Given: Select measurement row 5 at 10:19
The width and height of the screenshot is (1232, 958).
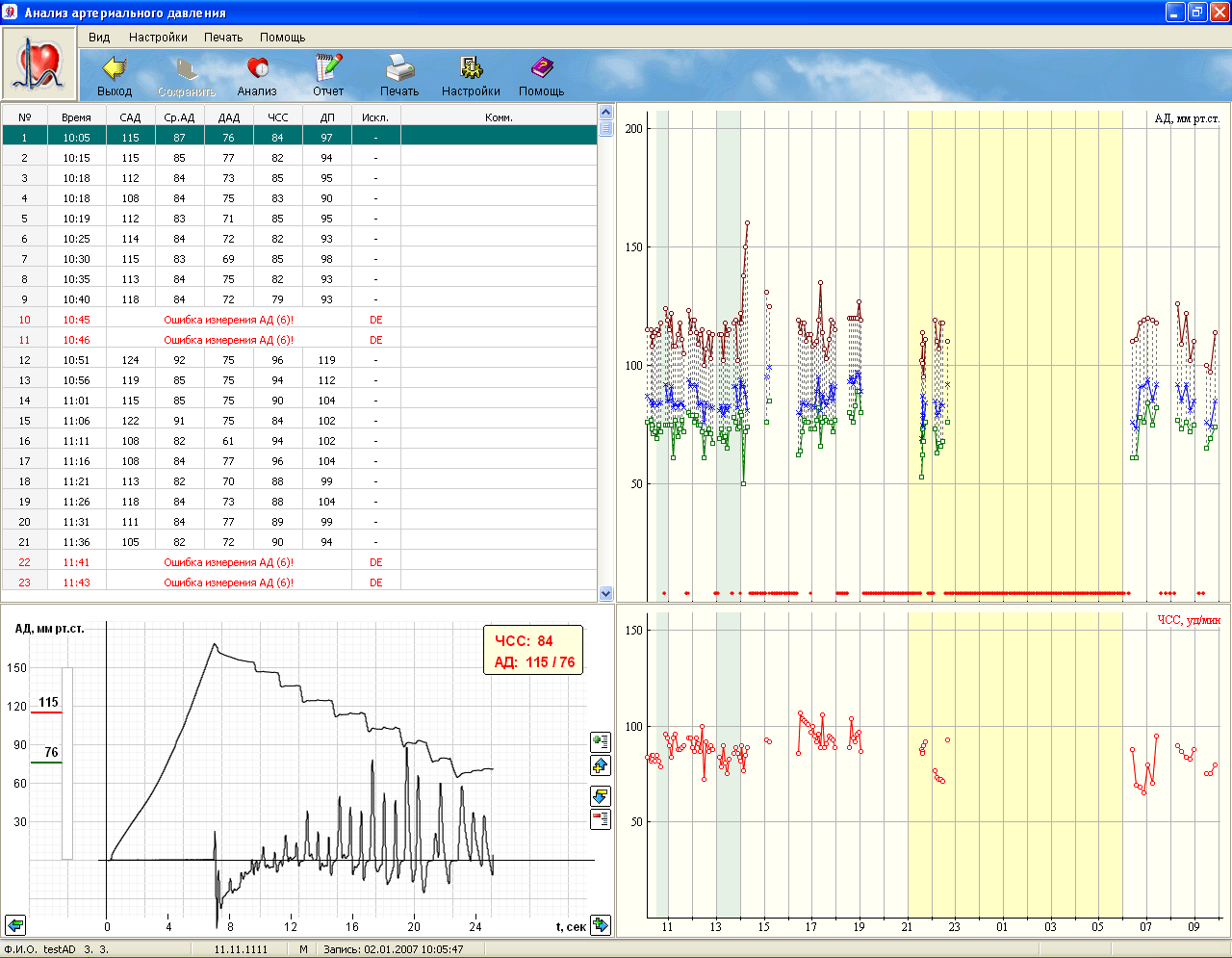Looking at the screenshot, I should (299, 219).
